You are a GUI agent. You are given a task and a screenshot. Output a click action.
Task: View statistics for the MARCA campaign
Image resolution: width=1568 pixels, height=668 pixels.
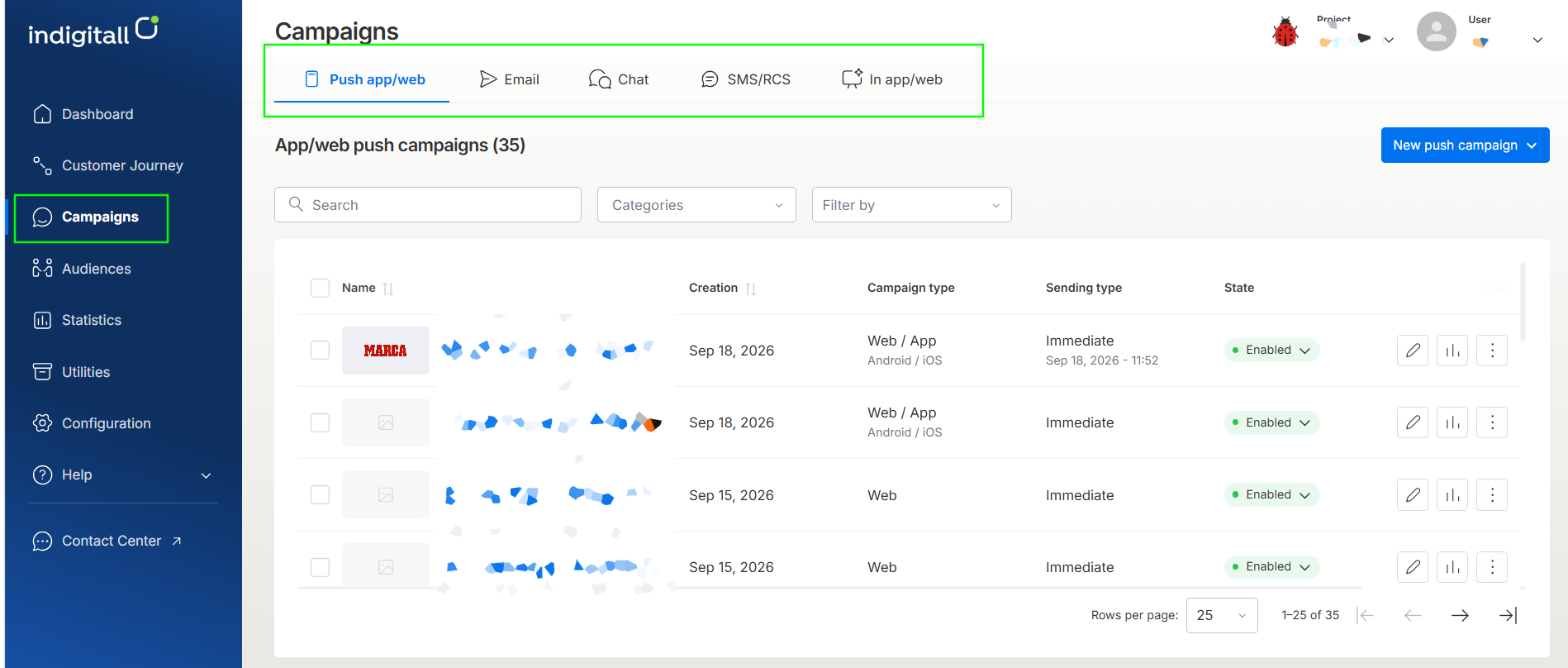point(1452,351)
